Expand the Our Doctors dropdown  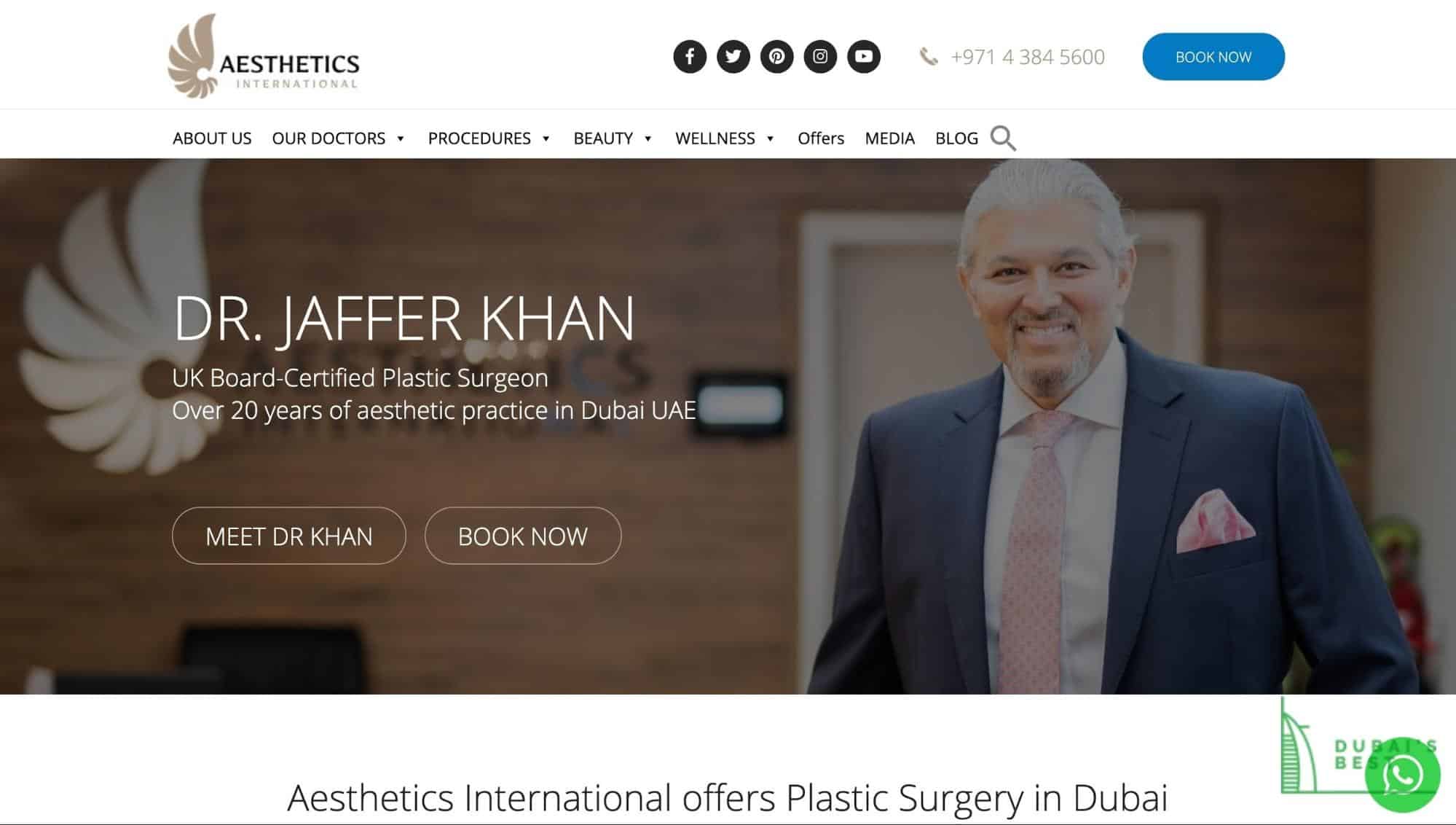click(338, 138)
